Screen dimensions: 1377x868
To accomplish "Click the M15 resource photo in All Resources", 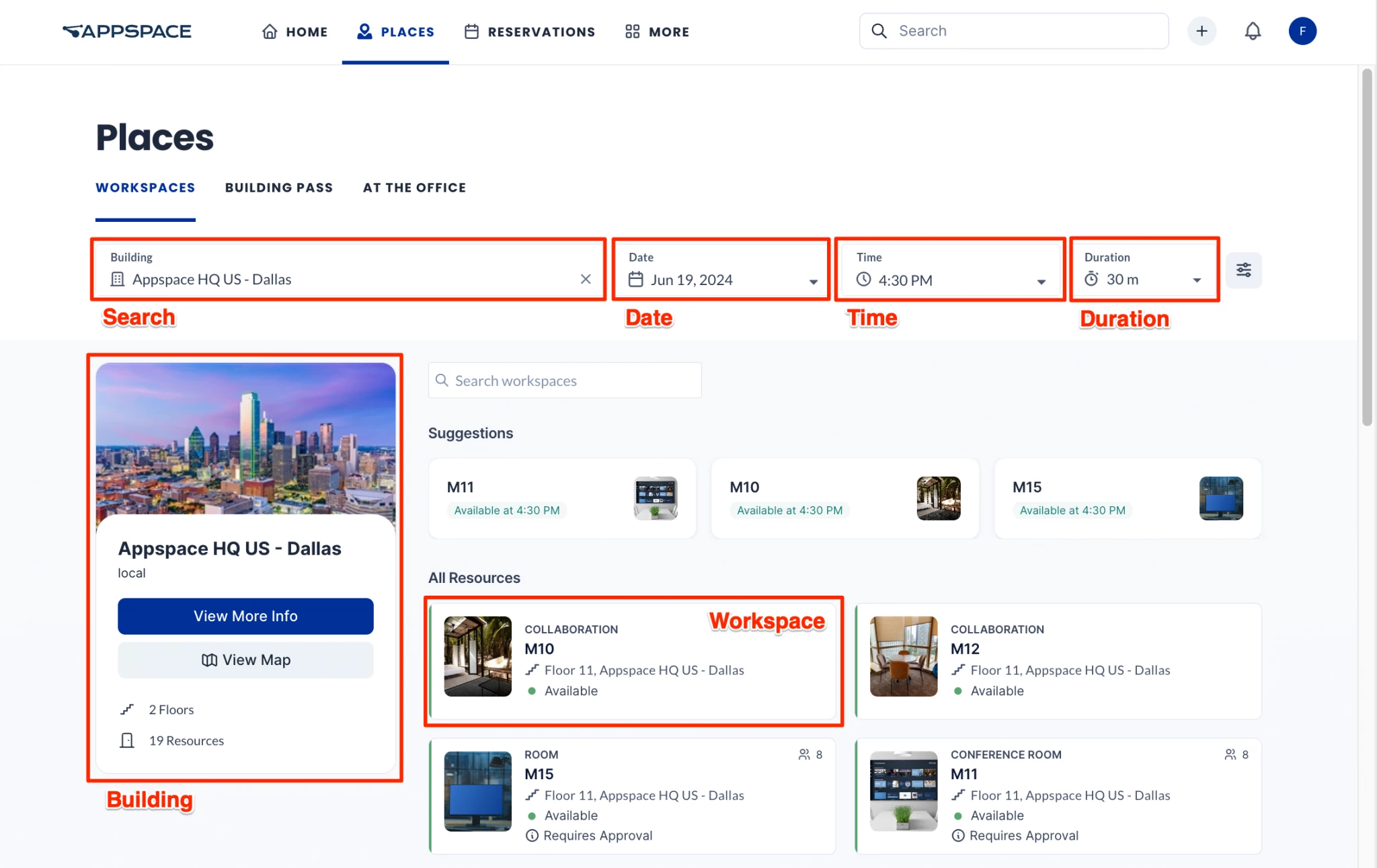I will point(478,791).
